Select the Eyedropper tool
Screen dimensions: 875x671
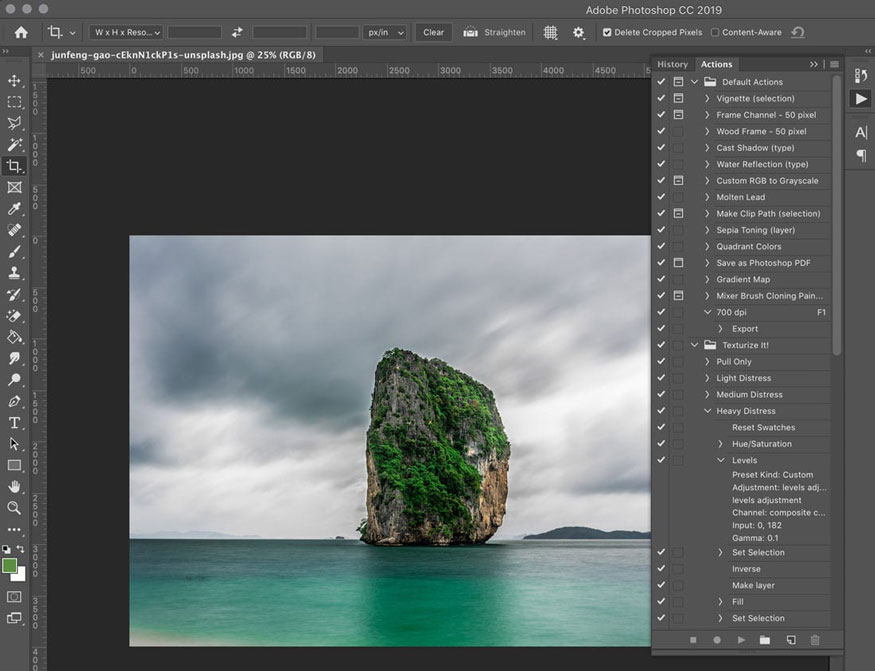point(14,208)
